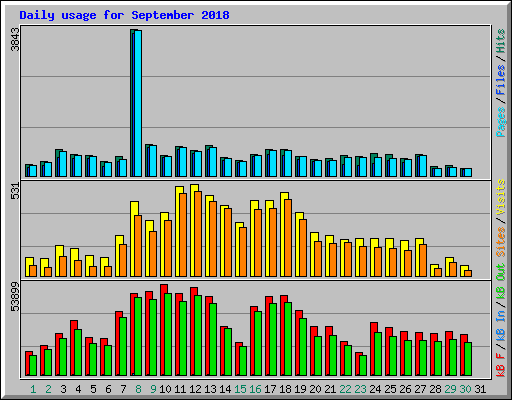
Task: Click the cyan pages bar for day 3
Action: 63,164
